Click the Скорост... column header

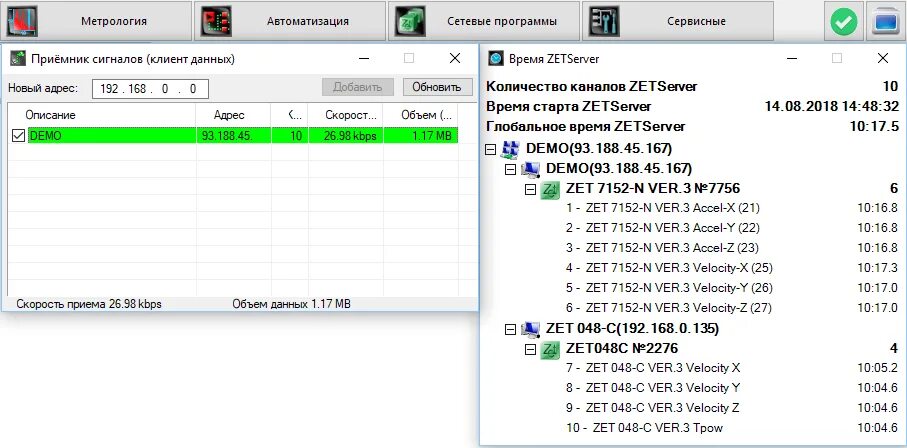345,115
